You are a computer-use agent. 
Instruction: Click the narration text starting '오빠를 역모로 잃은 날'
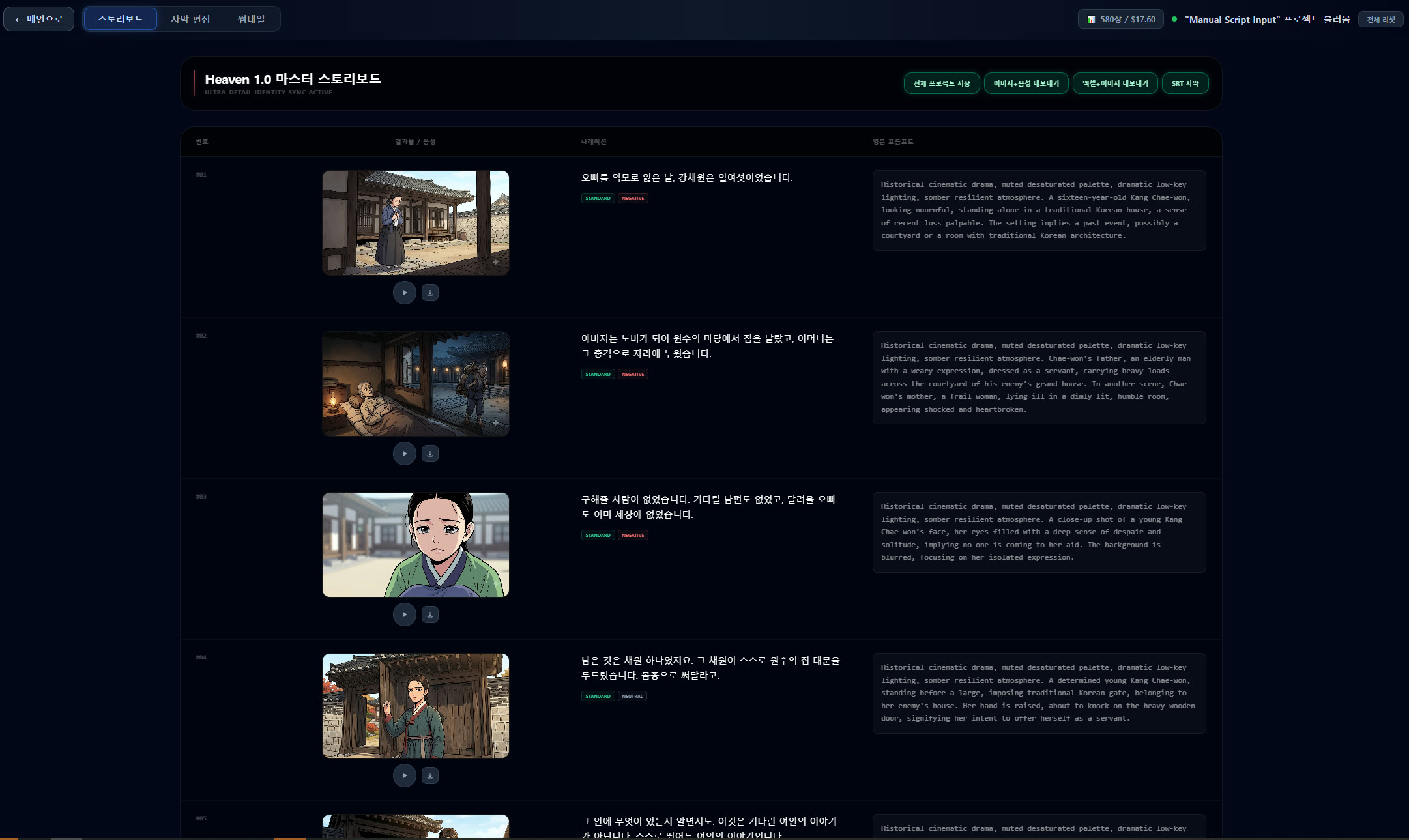(x=687, y=177)
